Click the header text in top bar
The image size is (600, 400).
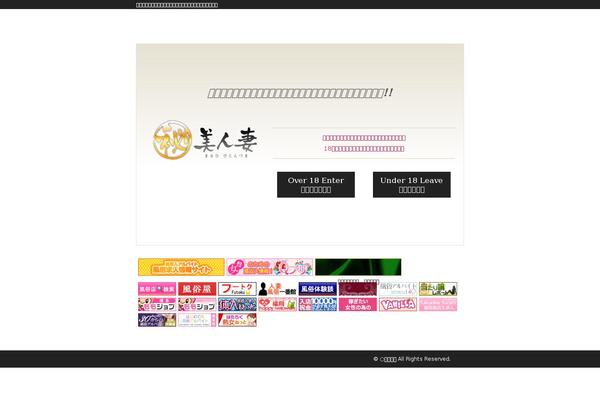pyautogui.click(x=177, y=5)
